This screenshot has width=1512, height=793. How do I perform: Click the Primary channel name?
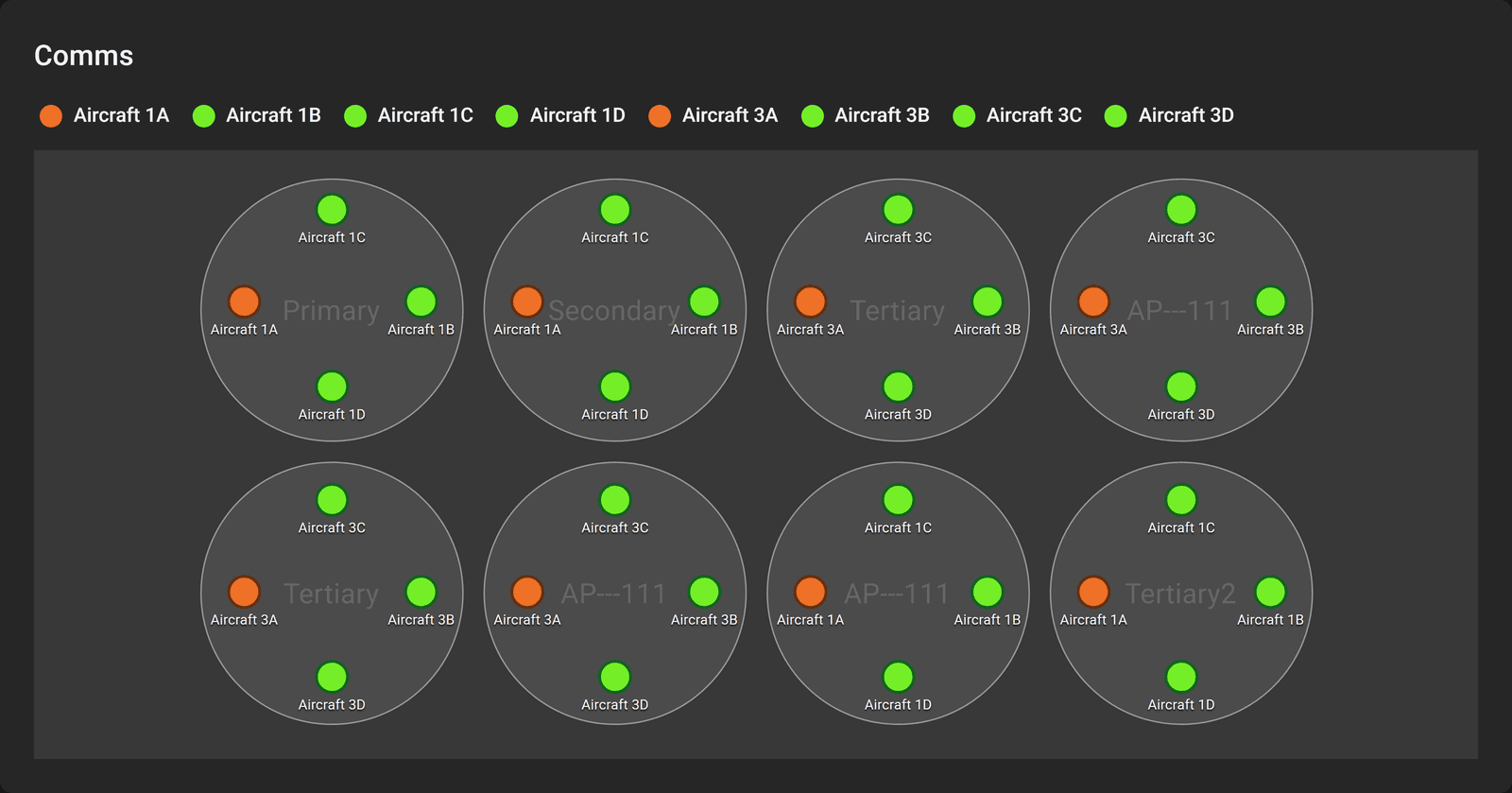point(332,311)
